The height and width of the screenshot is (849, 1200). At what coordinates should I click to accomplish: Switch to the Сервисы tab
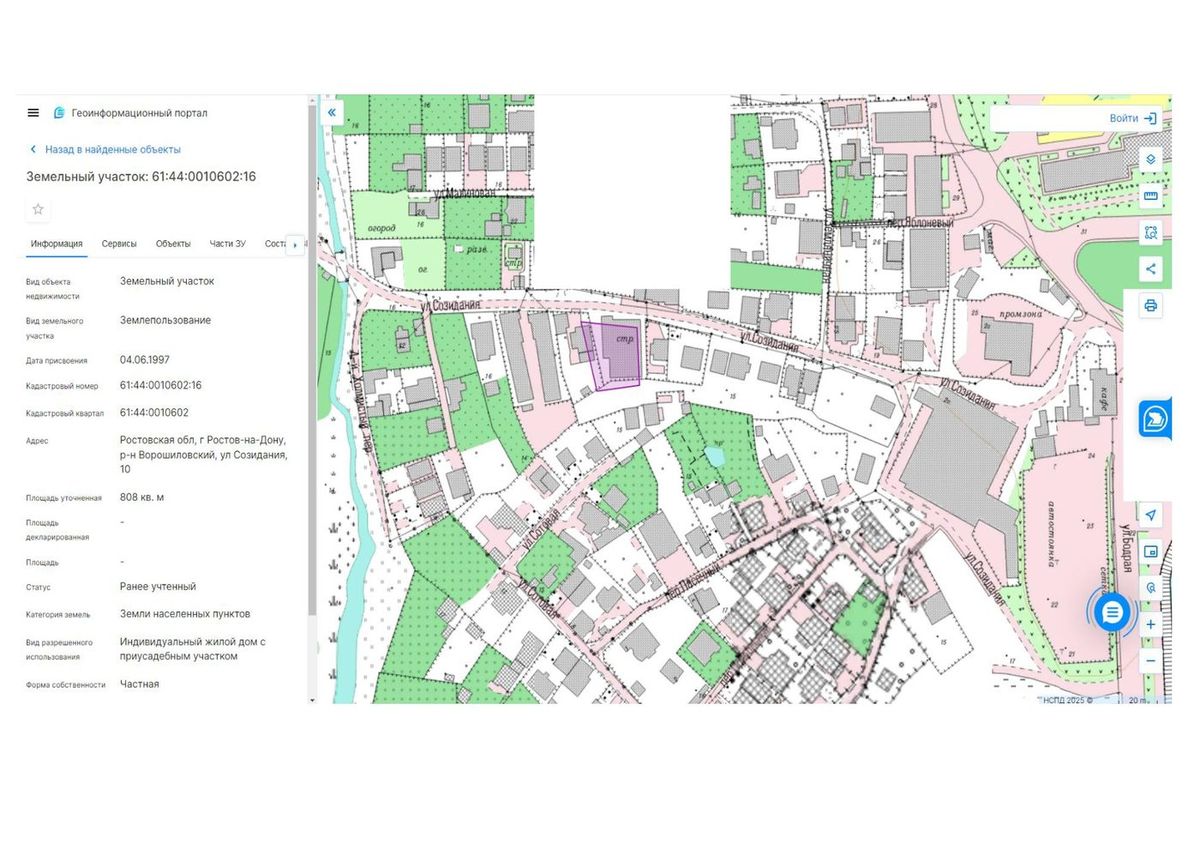pyautogui.click(x=119, y=244)
